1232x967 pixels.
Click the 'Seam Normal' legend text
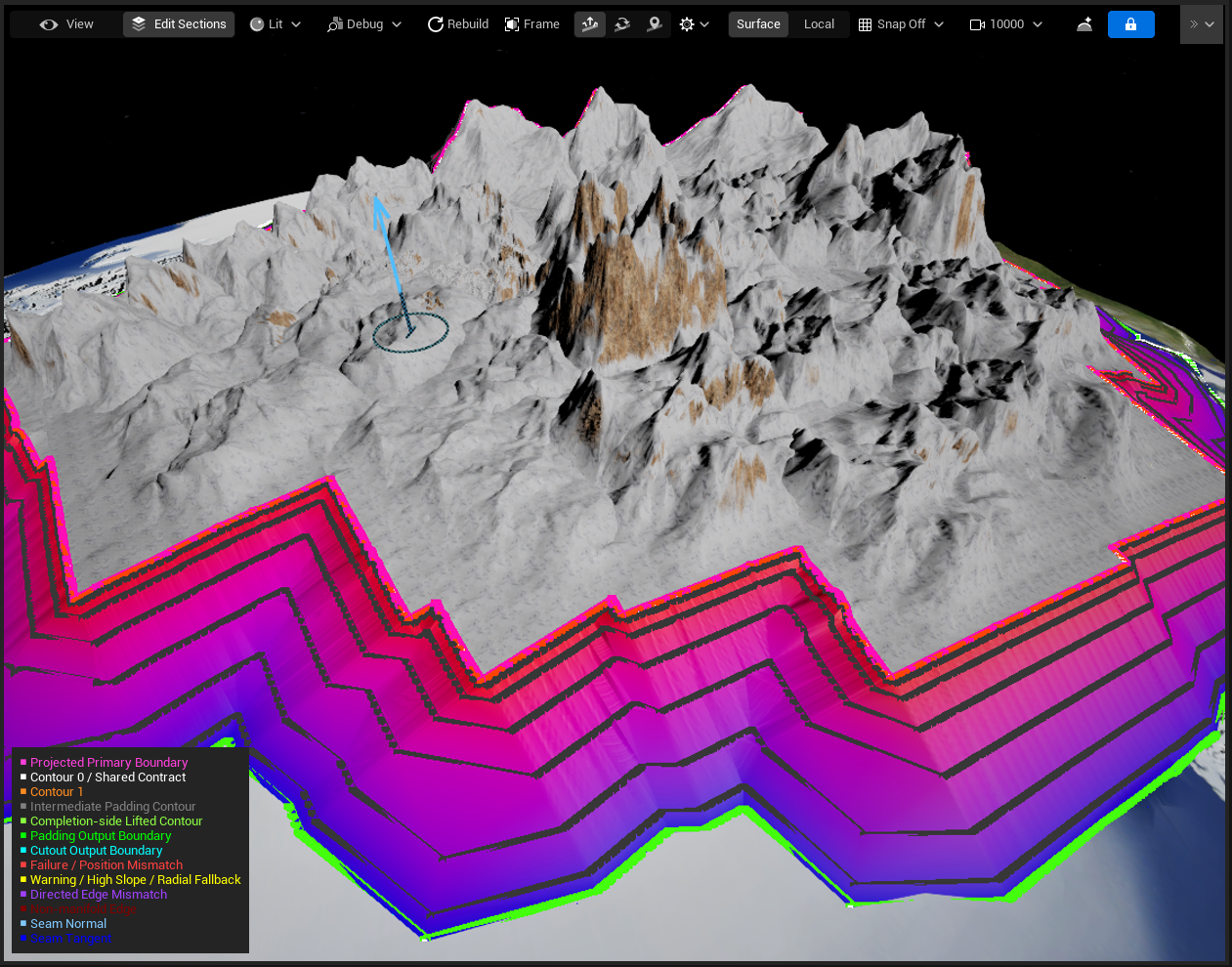click(x=68, y=924)
